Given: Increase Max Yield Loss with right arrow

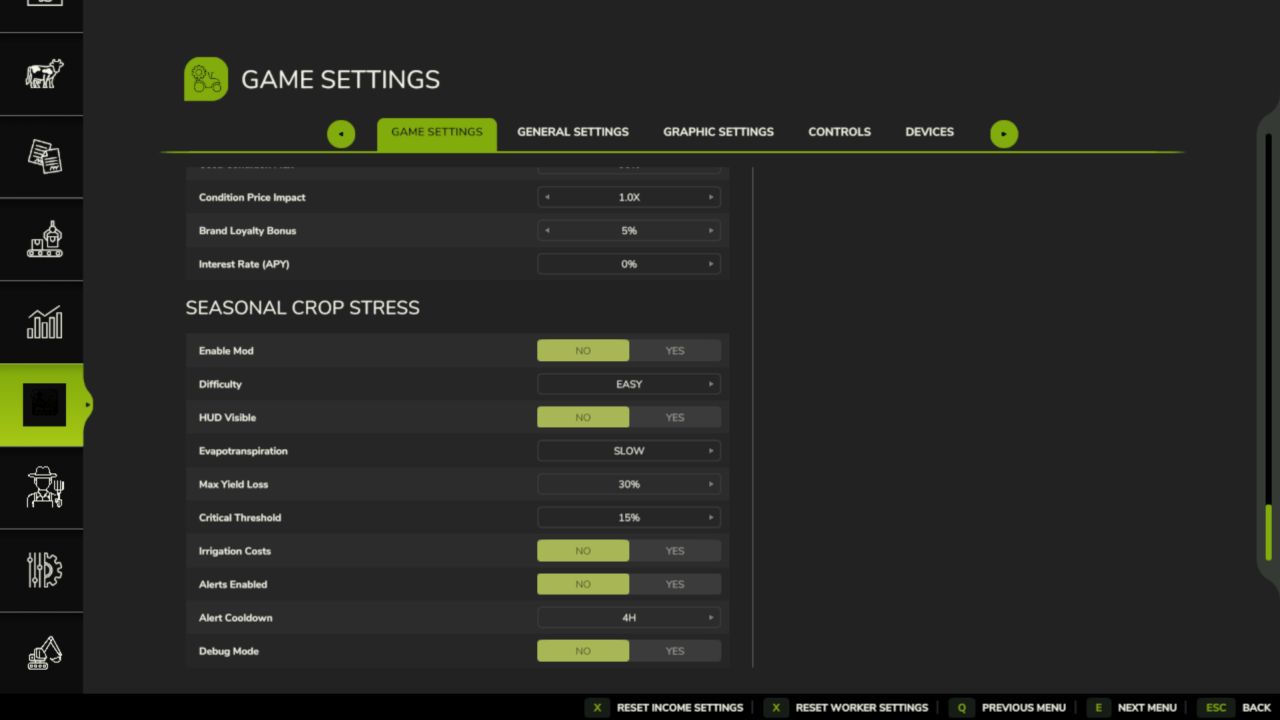Looking at the screenshot, I should pyautogui.click(x=710, y=484).
